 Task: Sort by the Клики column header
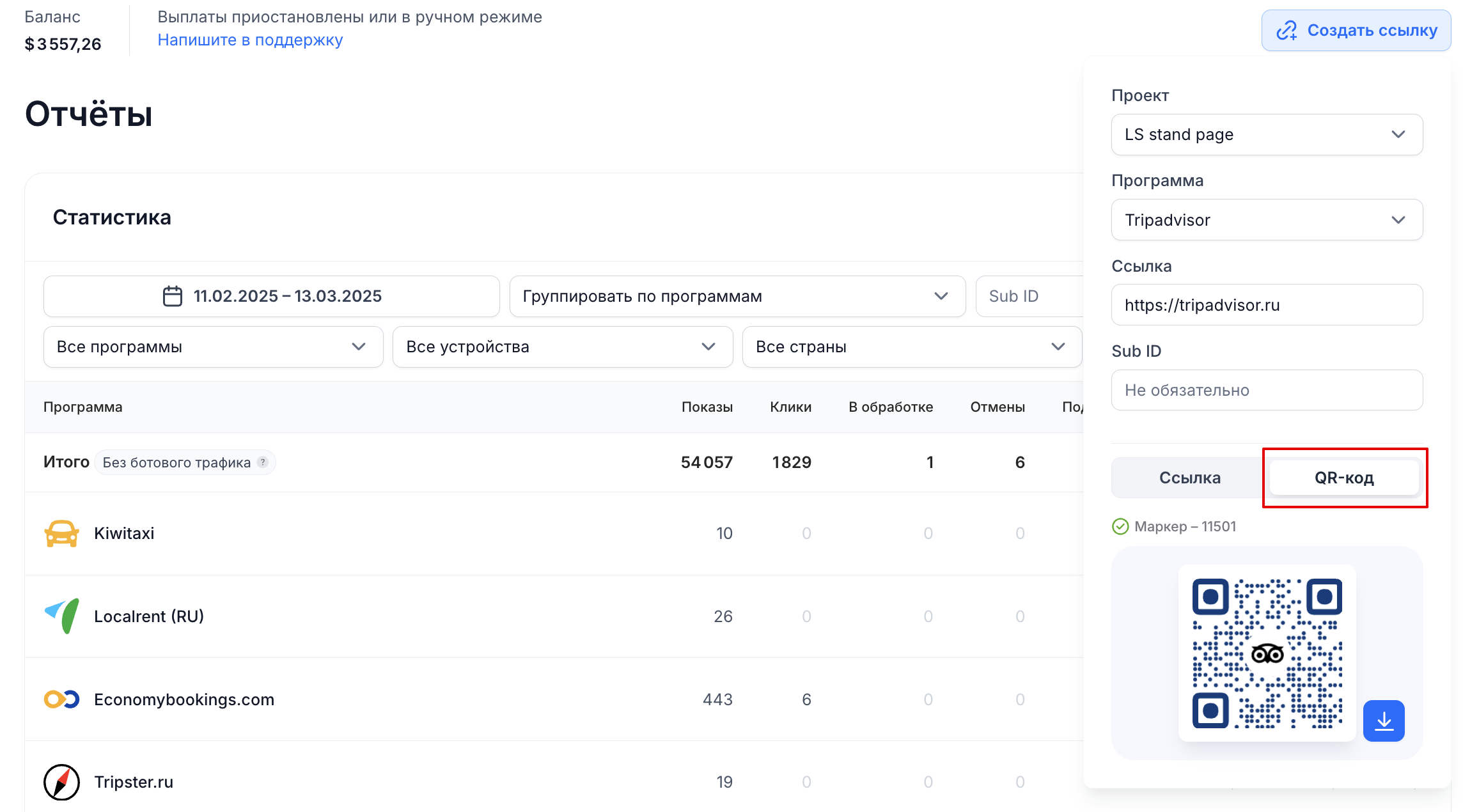[790, 407]
